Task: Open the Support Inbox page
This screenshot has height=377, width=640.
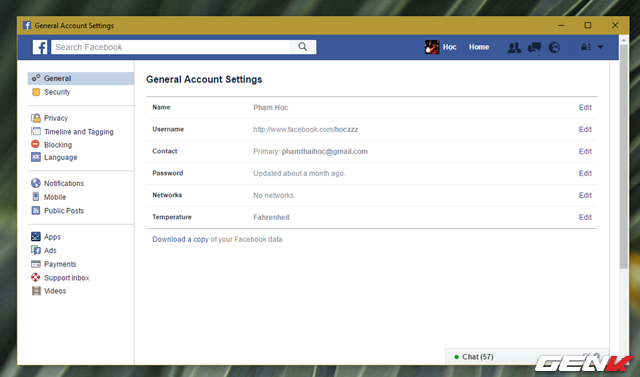Action: 67,278
